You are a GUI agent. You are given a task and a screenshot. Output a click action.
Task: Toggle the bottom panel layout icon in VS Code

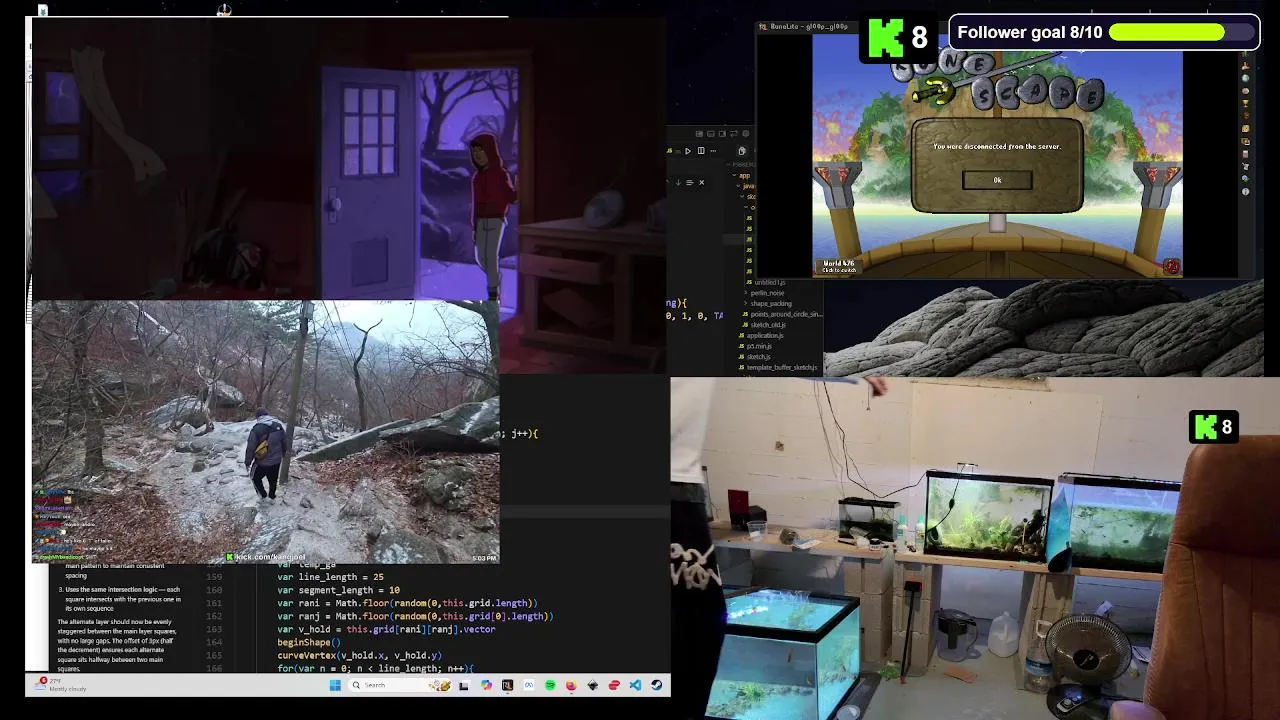711,133
